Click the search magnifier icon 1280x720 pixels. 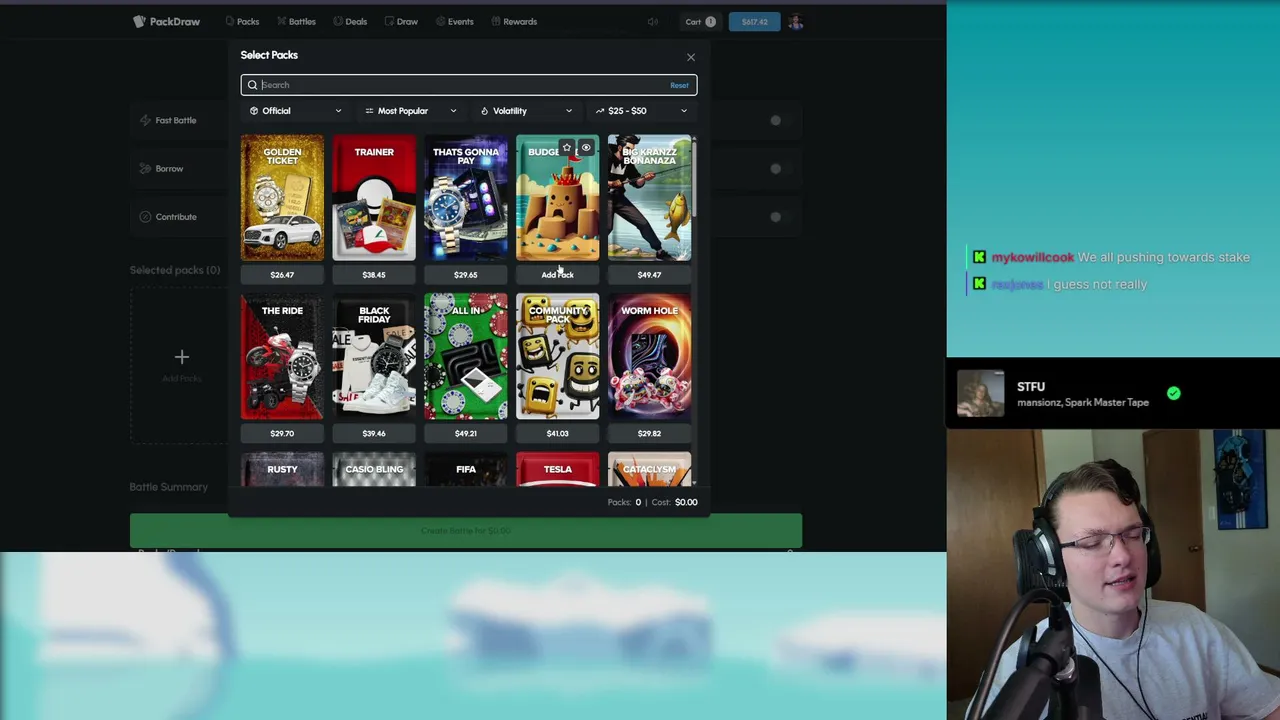click(x=253, y=85)
